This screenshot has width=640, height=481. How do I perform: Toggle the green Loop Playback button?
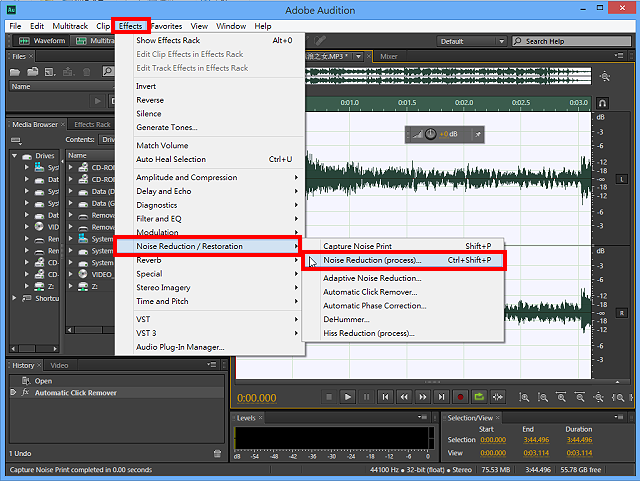[x=479, y=397]
